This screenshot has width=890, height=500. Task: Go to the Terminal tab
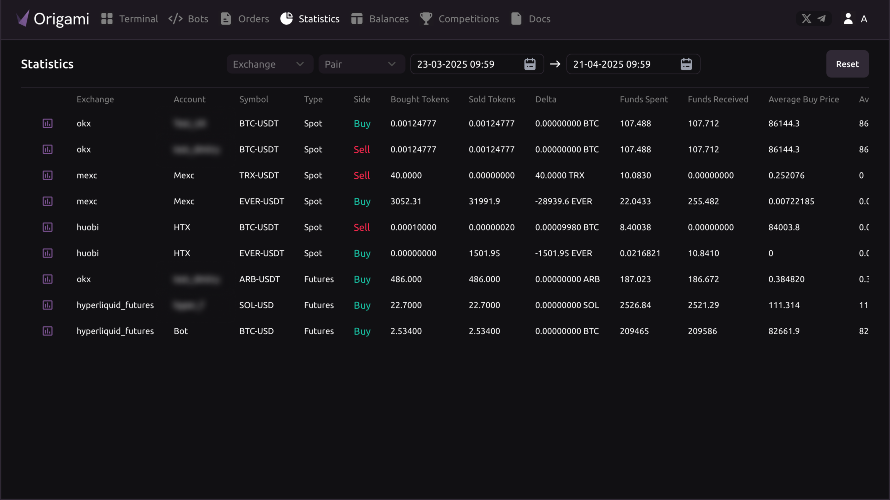pos(129,19)
